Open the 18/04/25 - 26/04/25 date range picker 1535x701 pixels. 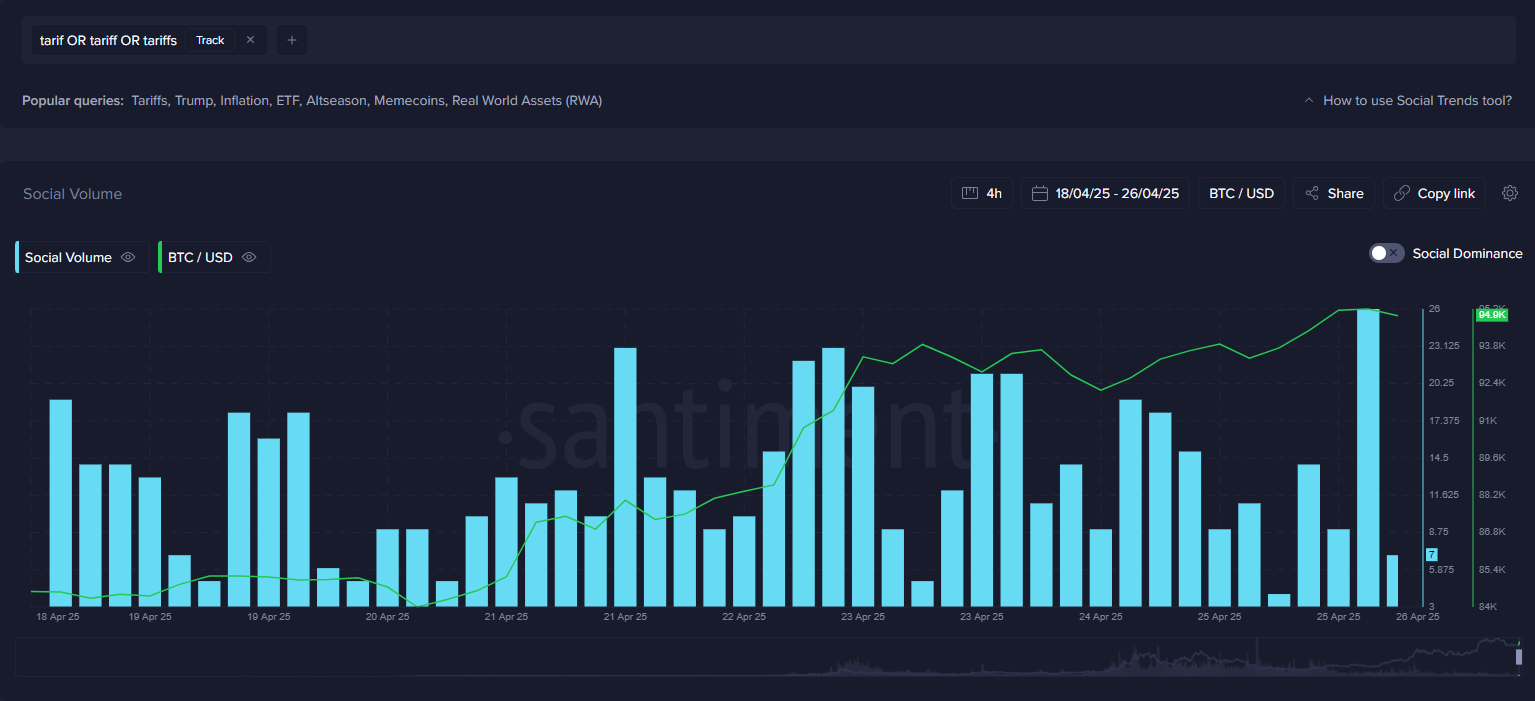click(1113, 192)
